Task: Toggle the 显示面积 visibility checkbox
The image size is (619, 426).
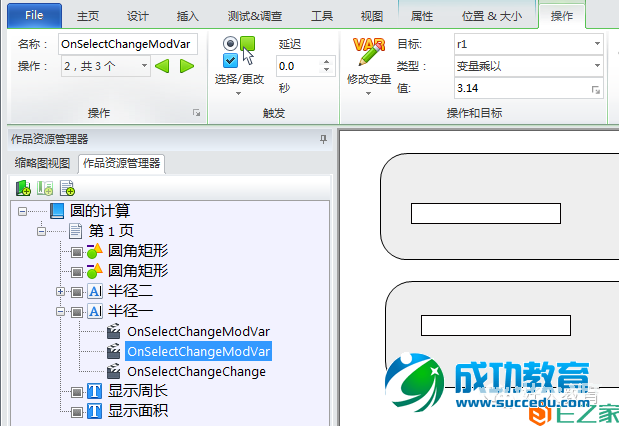Action: [x=77, y=412]
